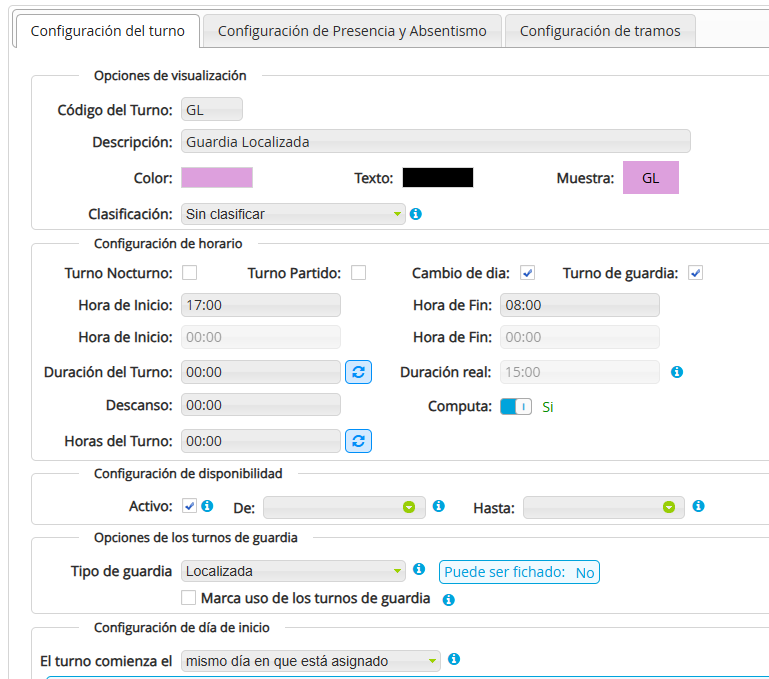Click info icon beside Activo checkbox
Image resolution: width=769 pixels, height=679 pixels.
[207, 506]
